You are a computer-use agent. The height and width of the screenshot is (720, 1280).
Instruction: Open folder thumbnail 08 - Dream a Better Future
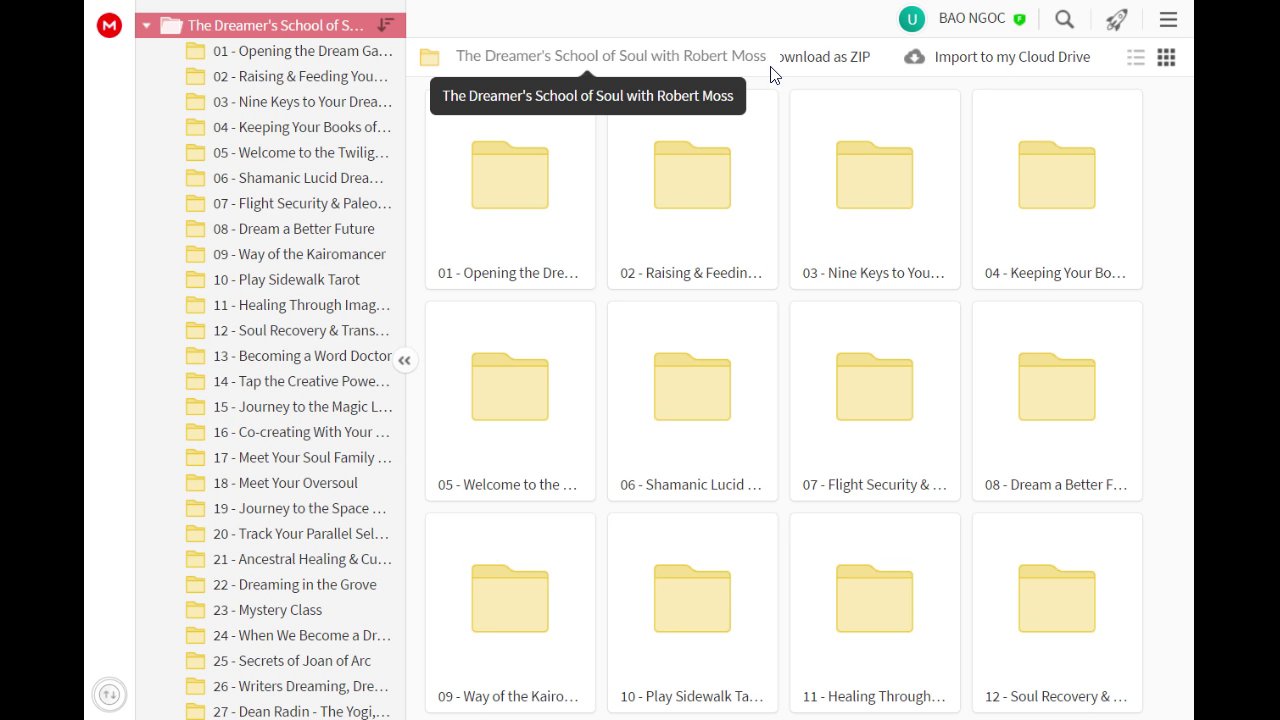click(1057, 401)
